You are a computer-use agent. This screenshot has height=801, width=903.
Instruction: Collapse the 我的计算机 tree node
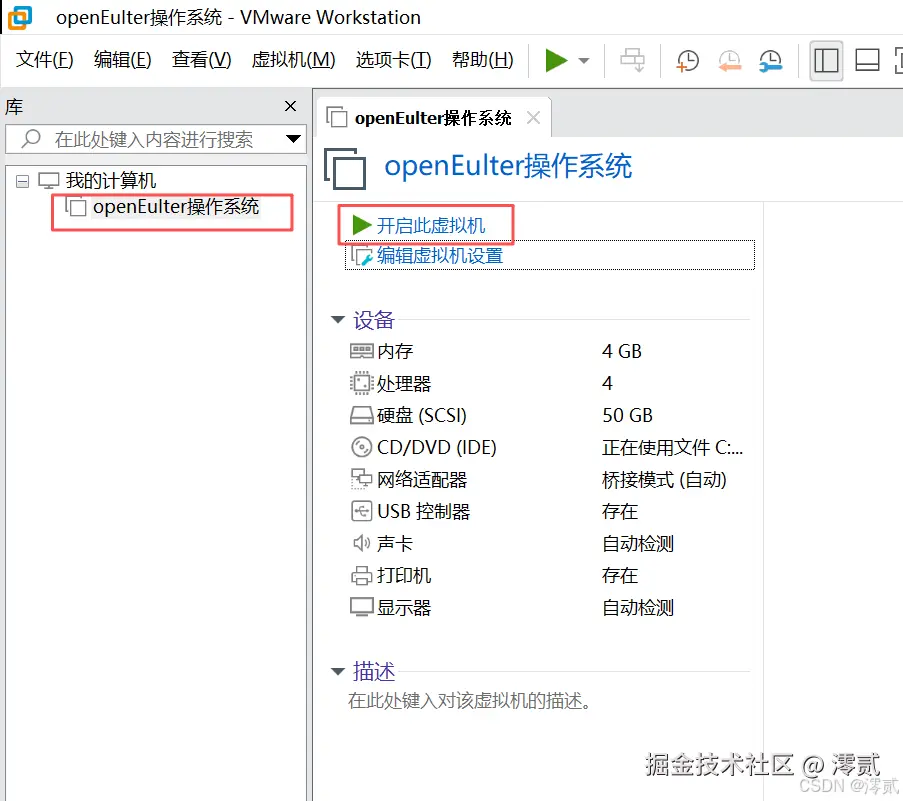[22, 181]
